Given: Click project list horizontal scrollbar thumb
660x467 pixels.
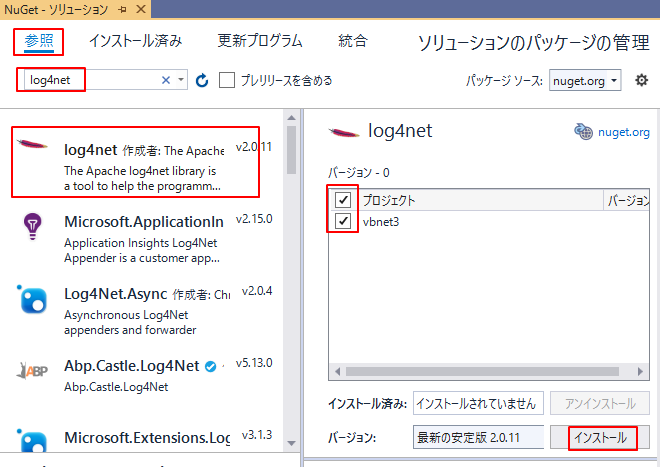Looking at the screenshot, I should pyautogui.click(x=482, y=371).
